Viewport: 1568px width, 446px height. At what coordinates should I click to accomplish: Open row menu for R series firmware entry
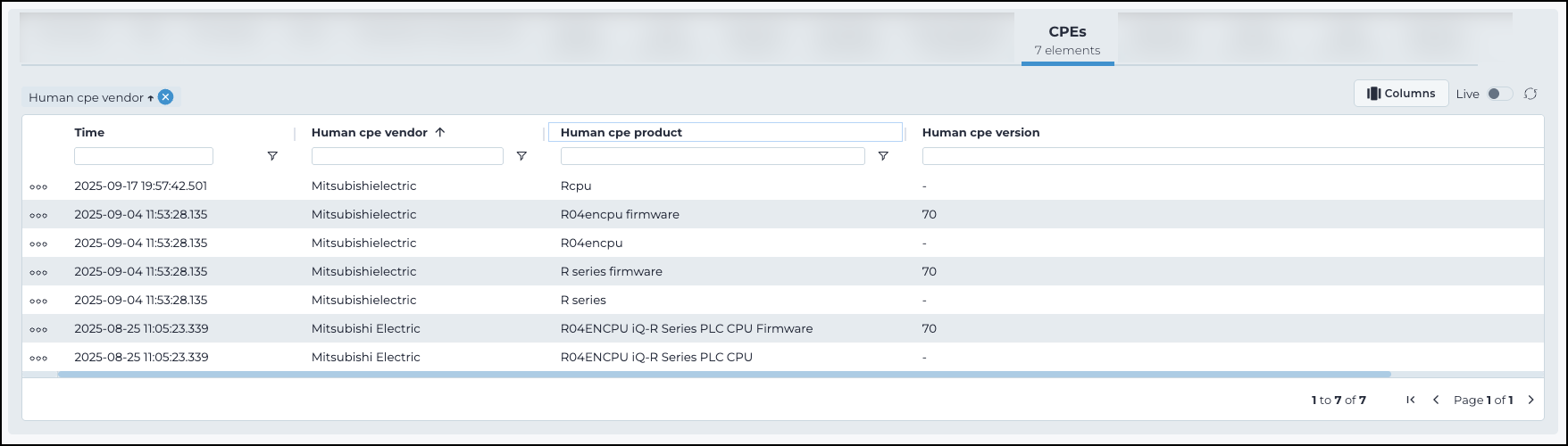click(x=38, y=272)
